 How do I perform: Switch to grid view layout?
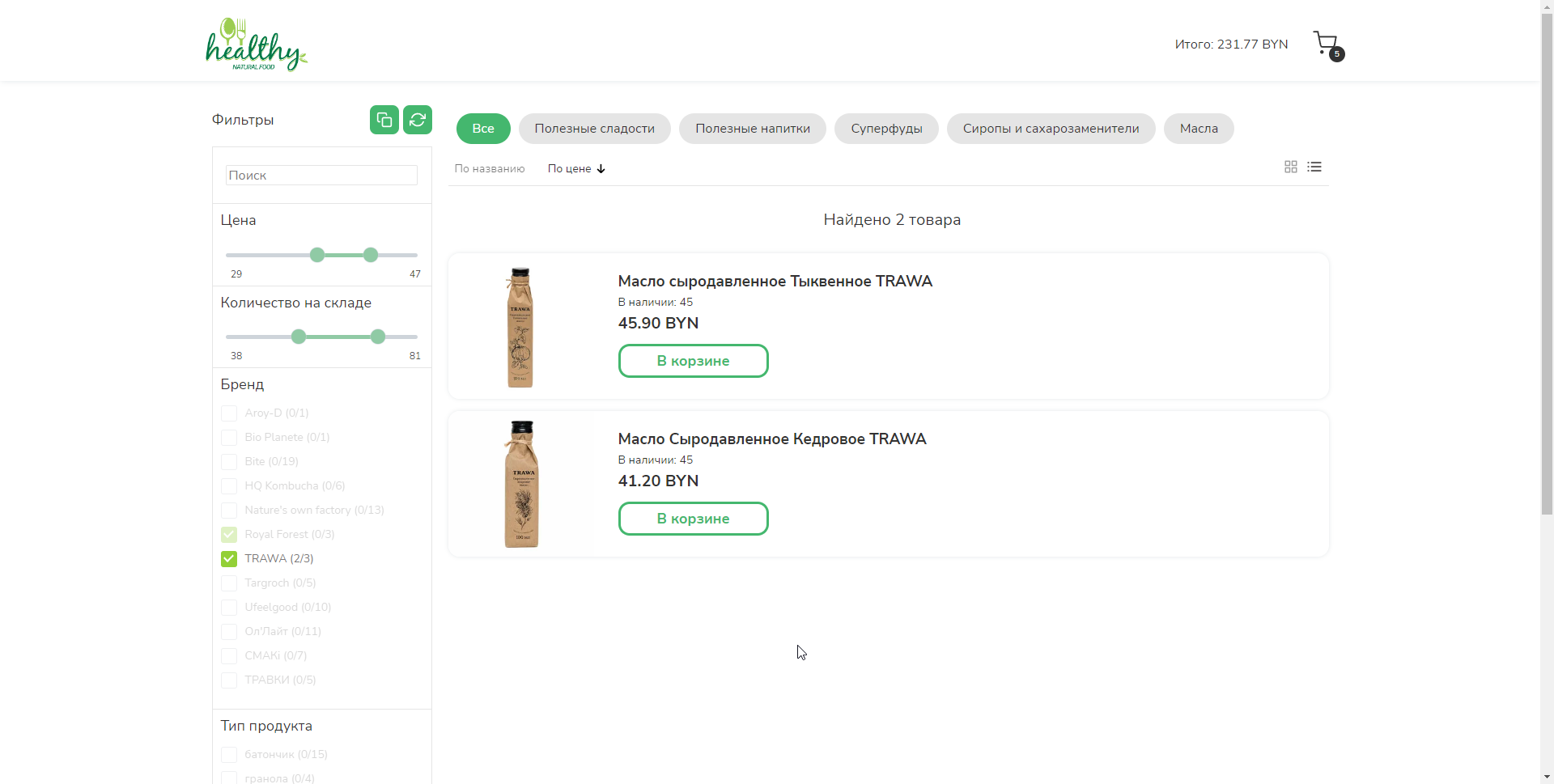pyautogui.click(x=1291, y=167)
